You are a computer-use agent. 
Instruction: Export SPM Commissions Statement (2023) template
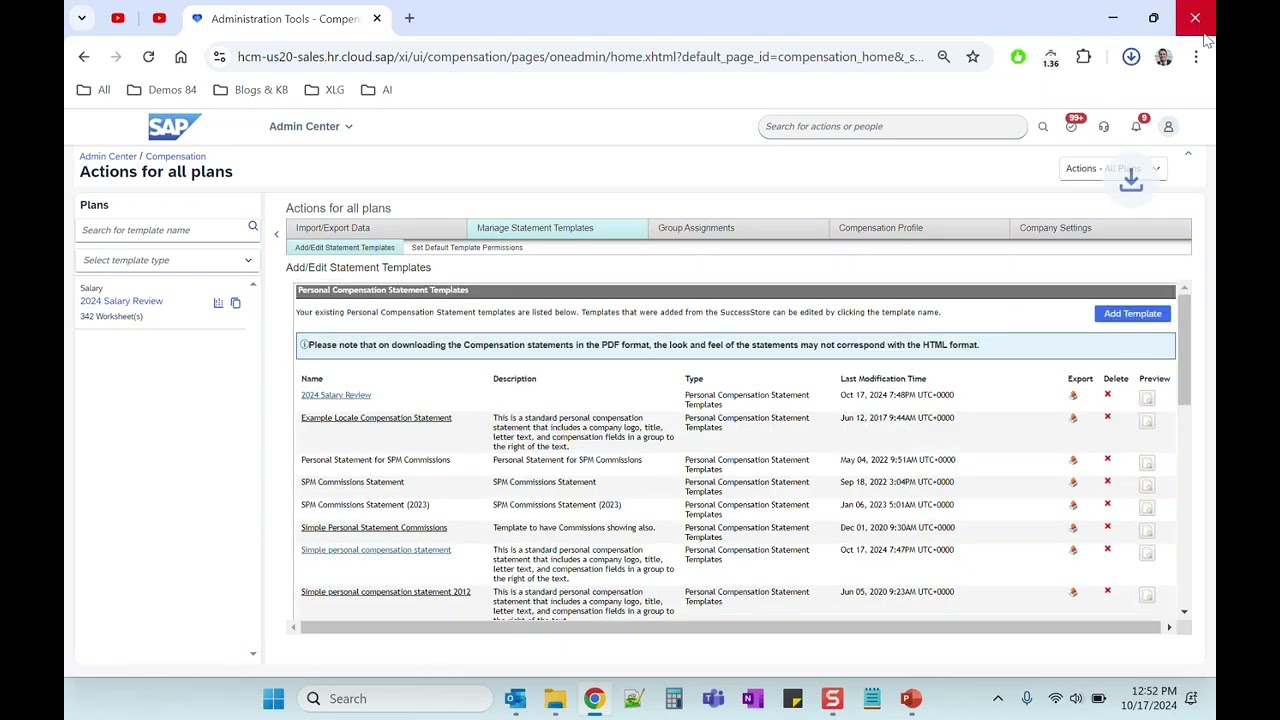point(1073,506)
